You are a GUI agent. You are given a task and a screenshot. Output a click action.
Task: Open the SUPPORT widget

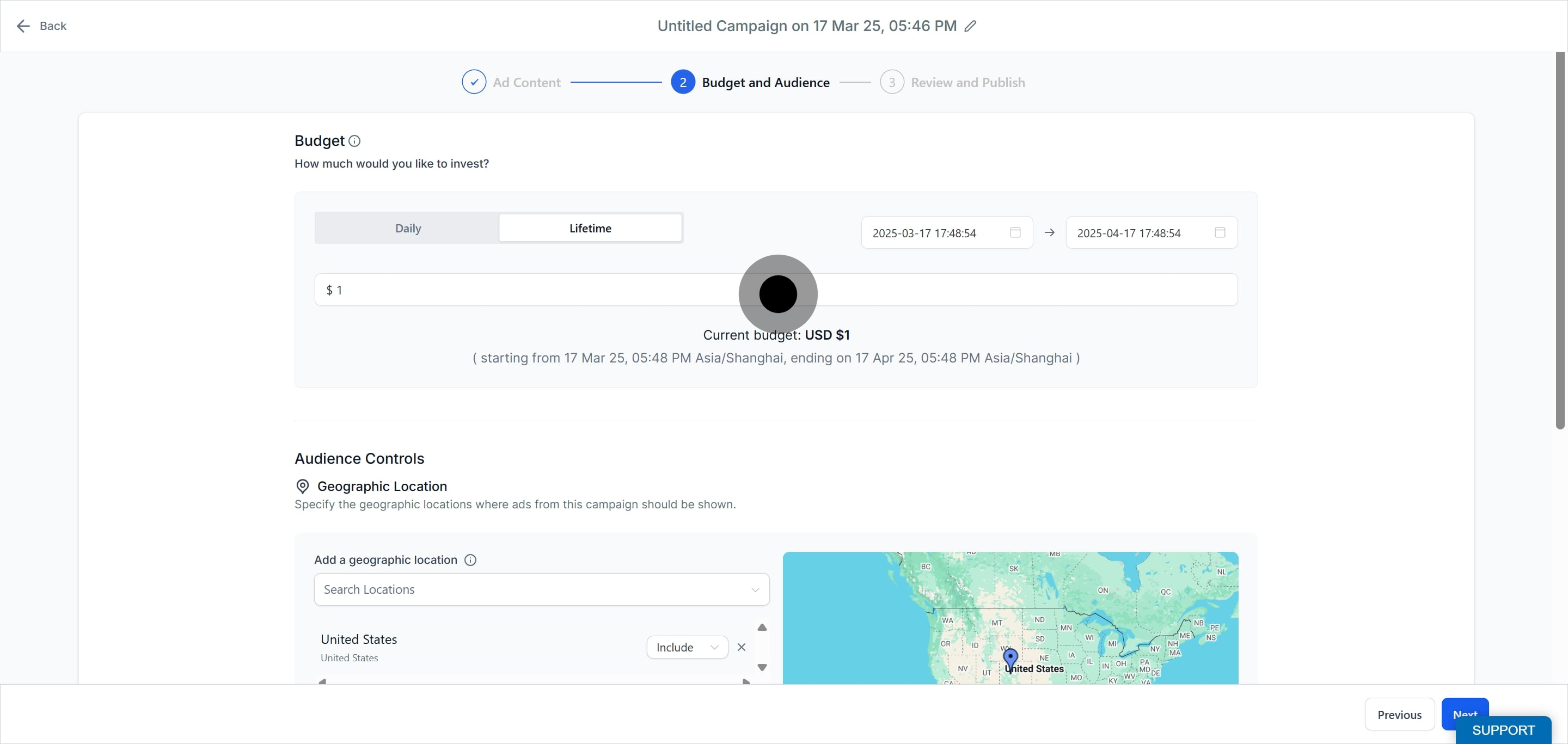pyautogui.click(x=1503, y=730)
